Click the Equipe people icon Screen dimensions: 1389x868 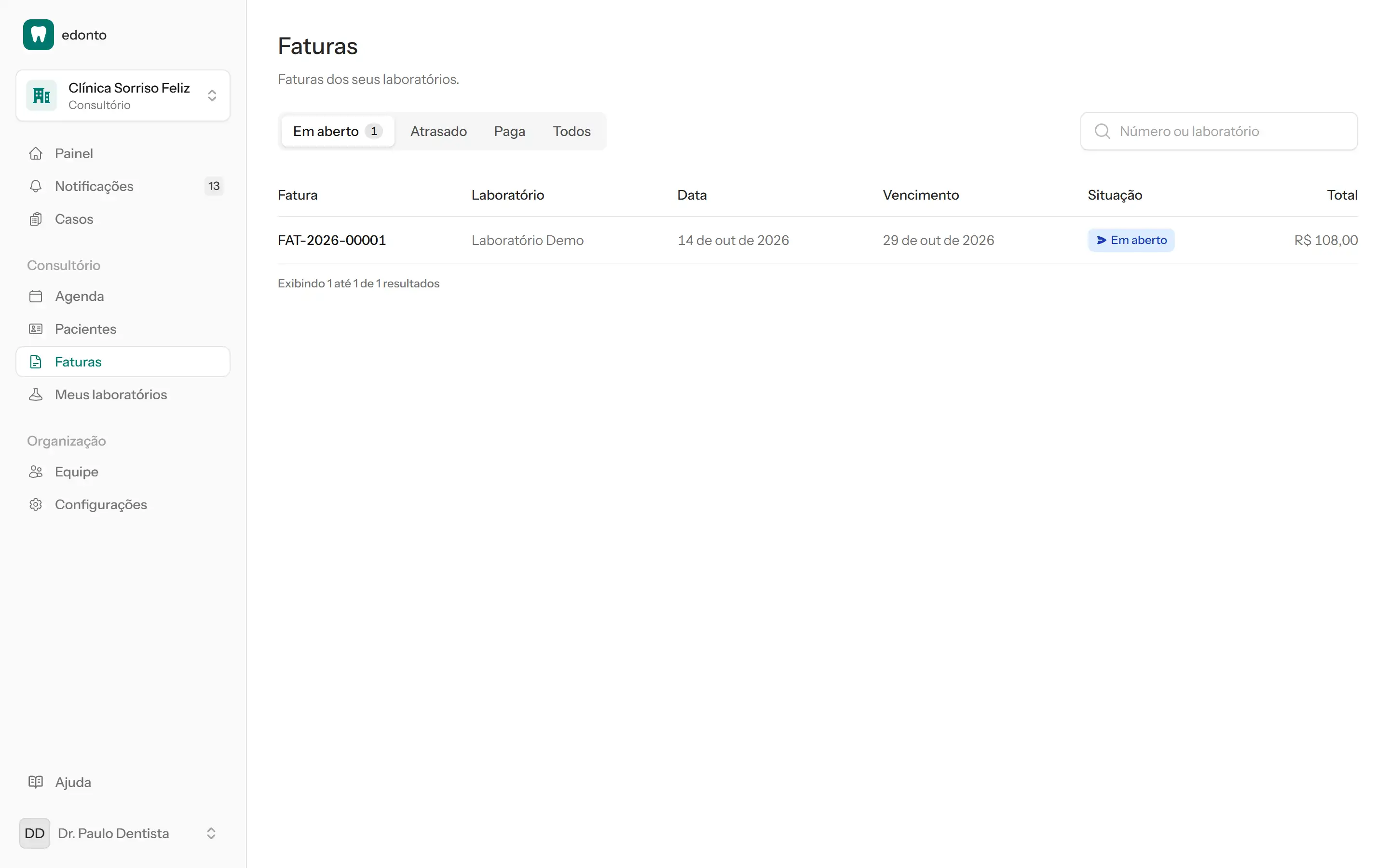point(36,472)
